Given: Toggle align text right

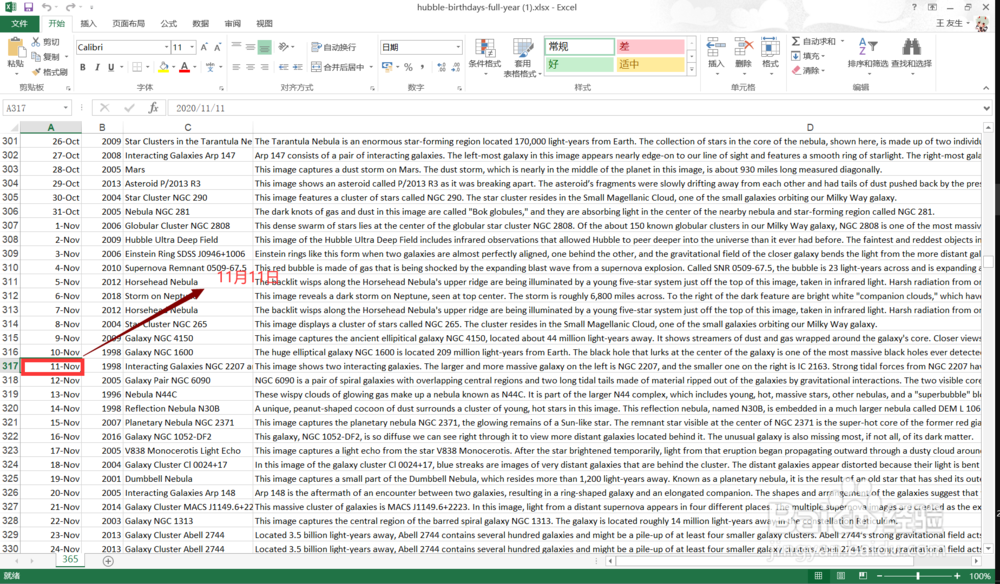Looking at the screenshot, I should tap(265, 67).
